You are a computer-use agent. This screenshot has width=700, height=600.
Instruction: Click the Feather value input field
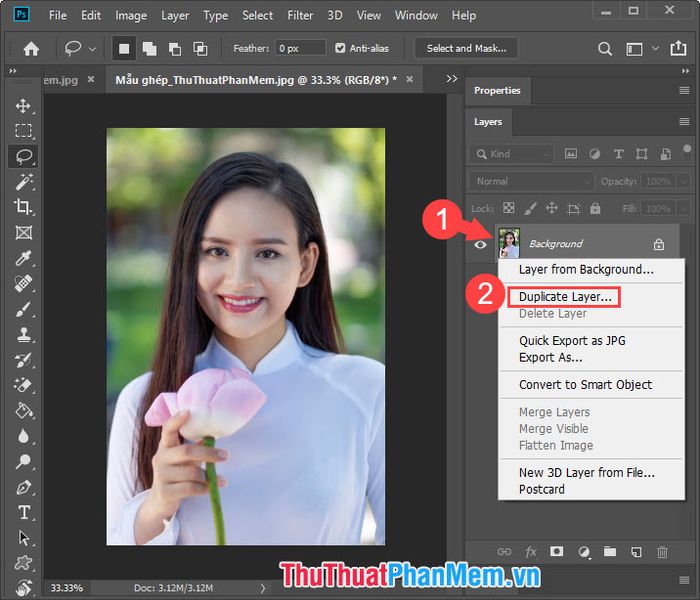pos(300,48)
